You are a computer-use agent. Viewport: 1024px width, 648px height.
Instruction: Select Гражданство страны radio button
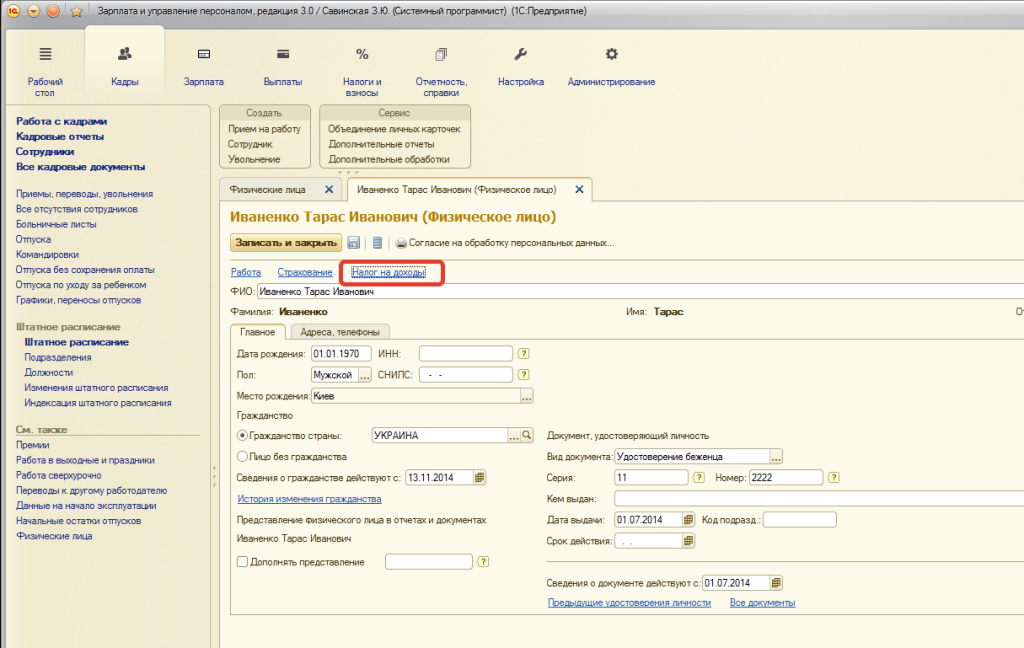[242, 435]
